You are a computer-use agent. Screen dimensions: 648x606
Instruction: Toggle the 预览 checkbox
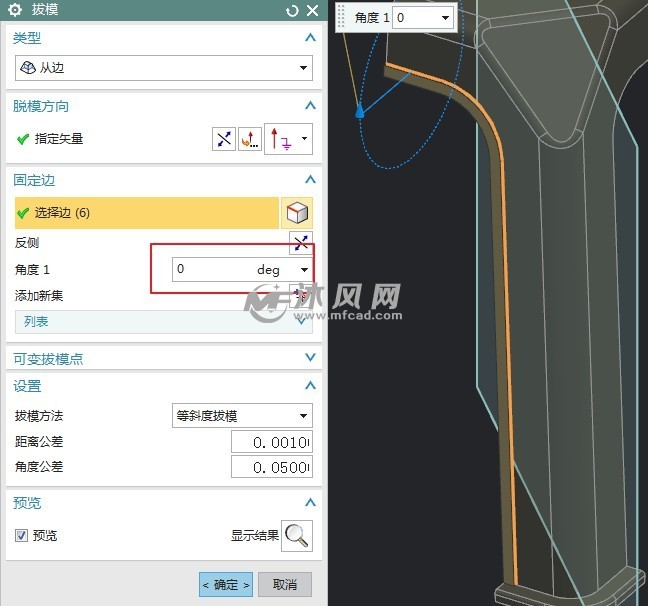pos(21,536)
